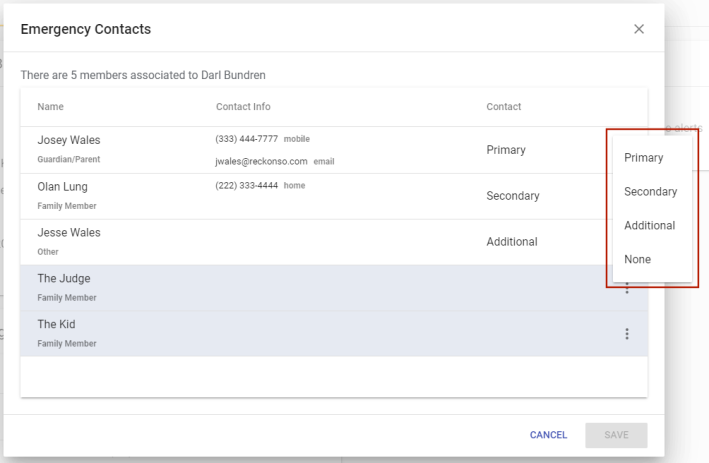Screen dimensions: 709x463
Task: Open the three-dot menu for The Kid
Action: [627, 334]
